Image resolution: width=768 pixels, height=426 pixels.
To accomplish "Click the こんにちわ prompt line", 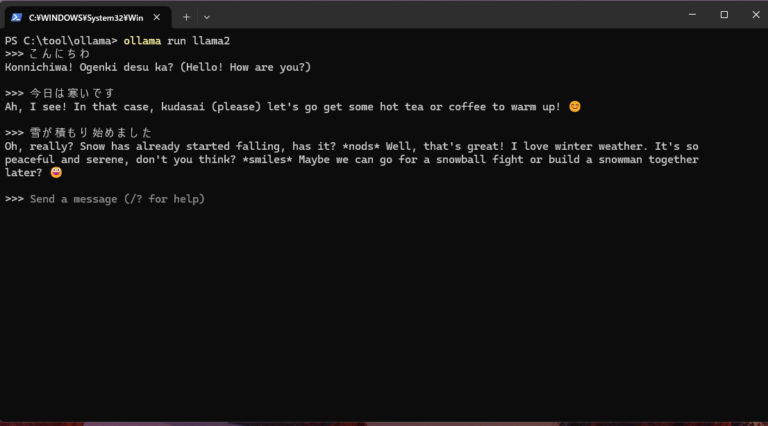I will [60, 54].
